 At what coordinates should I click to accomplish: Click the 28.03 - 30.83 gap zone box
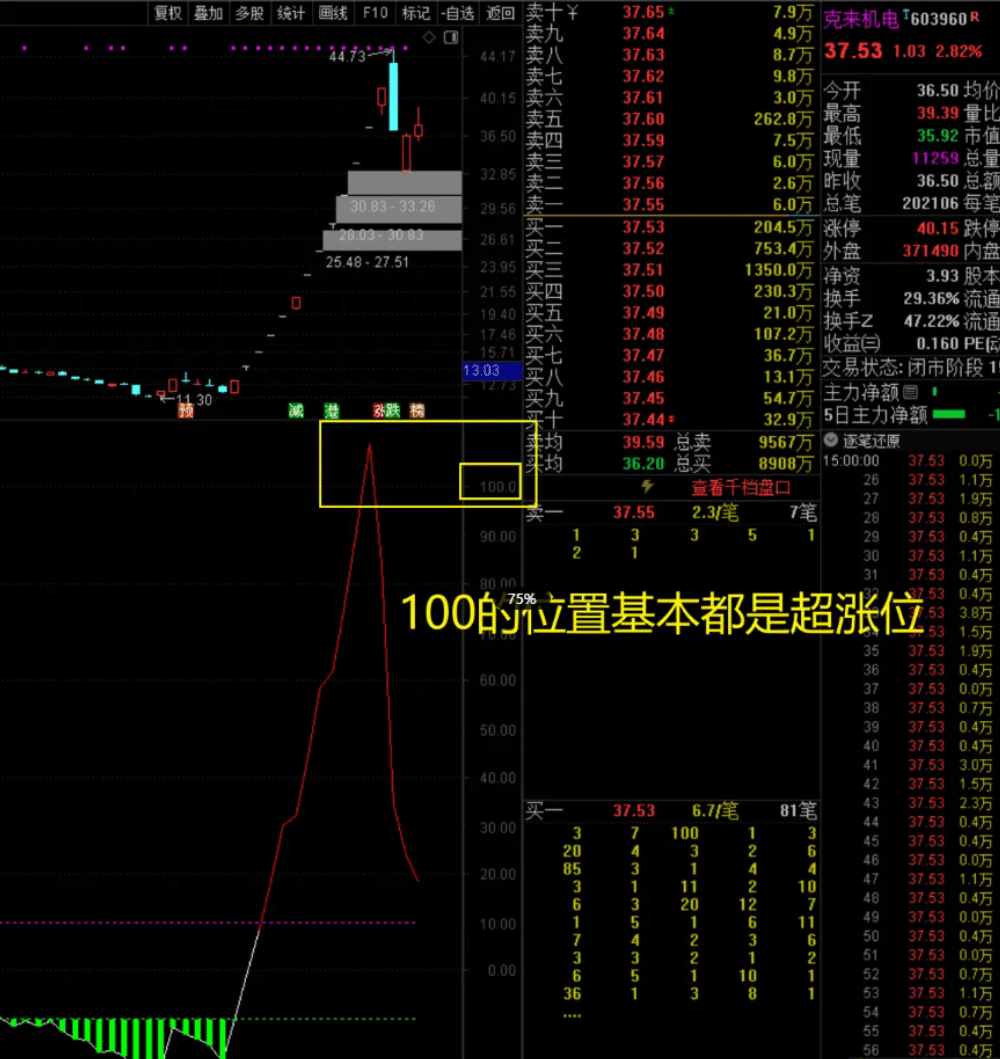[392, 239]
